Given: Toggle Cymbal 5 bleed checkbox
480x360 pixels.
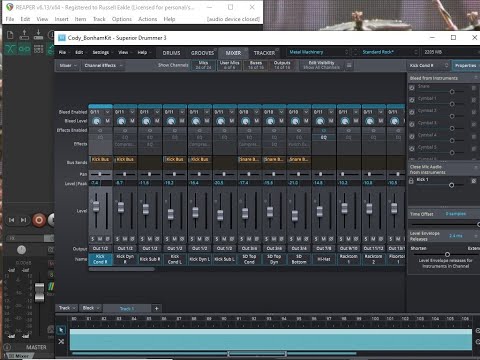Looking at the screenshot, I should [x=412, y=148].
